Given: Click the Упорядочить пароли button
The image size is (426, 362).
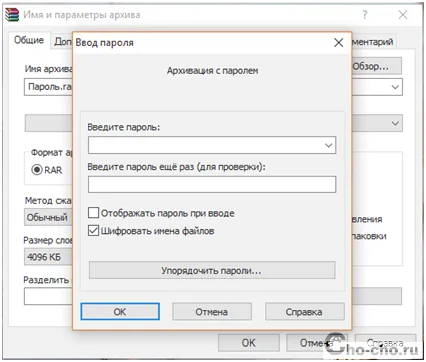Looking at the screenshot, I should point(212,270).
